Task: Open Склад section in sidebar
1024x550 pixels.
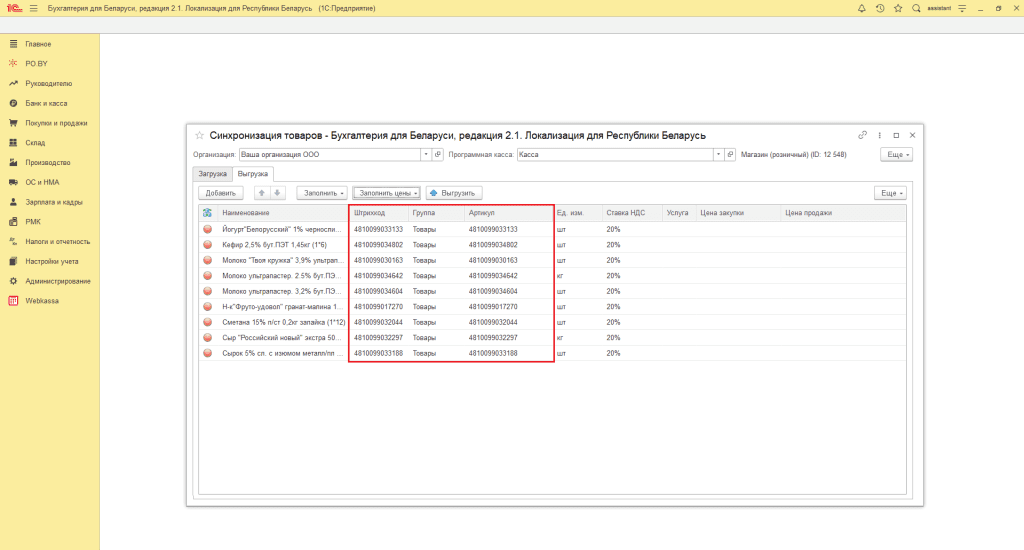Action: (x=35, y=142)
